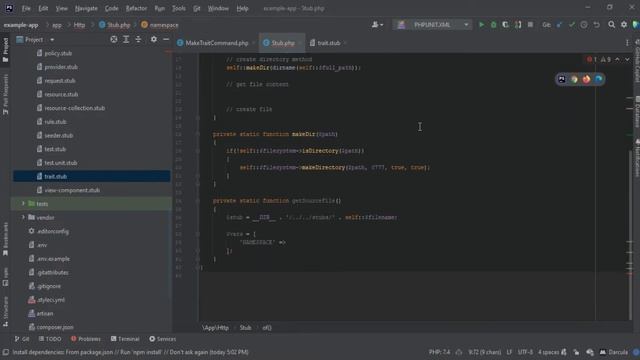This screenshot has height=360, width=640.
Task: Select opened file target icon in Project panel
Action: pos(114,39)
